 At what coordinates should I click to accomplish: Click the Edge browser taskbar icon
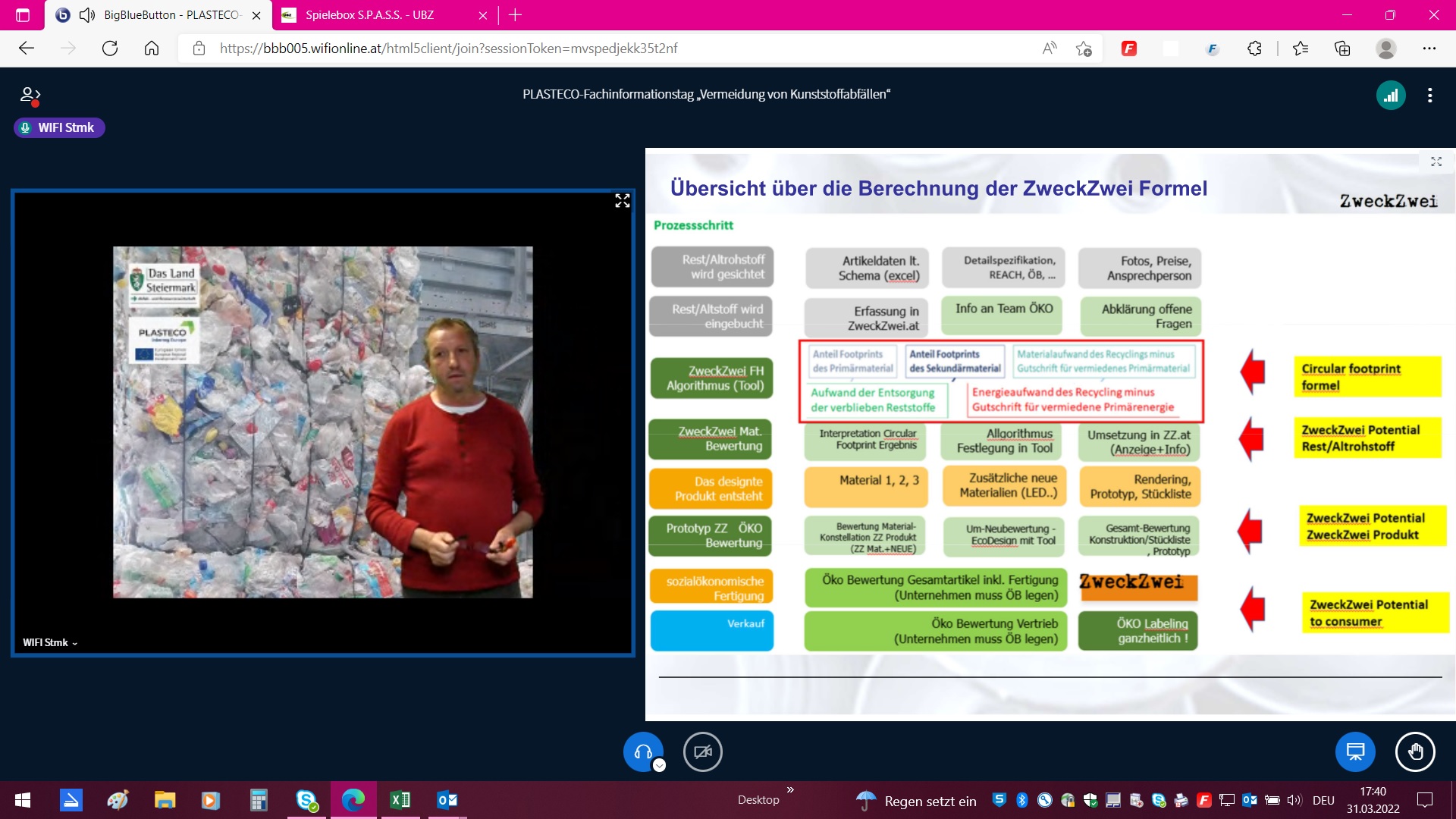tap(353, 800)
